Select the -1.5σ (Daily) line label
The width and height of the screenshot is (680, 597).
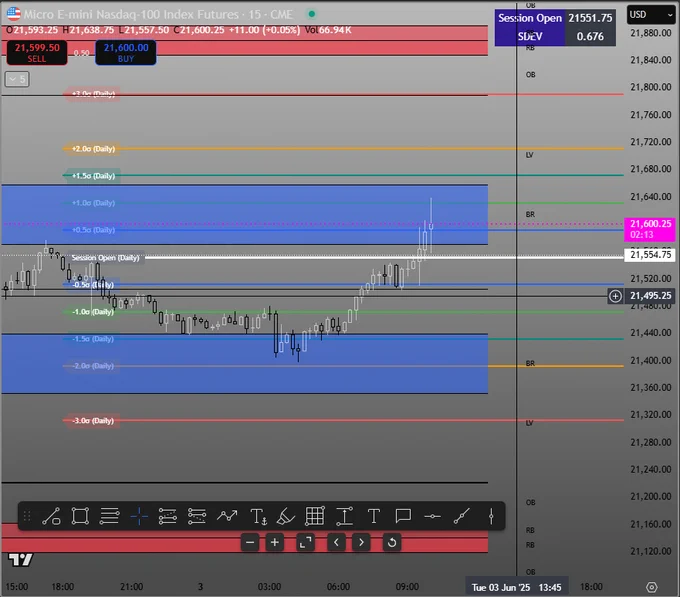(92, 339)
